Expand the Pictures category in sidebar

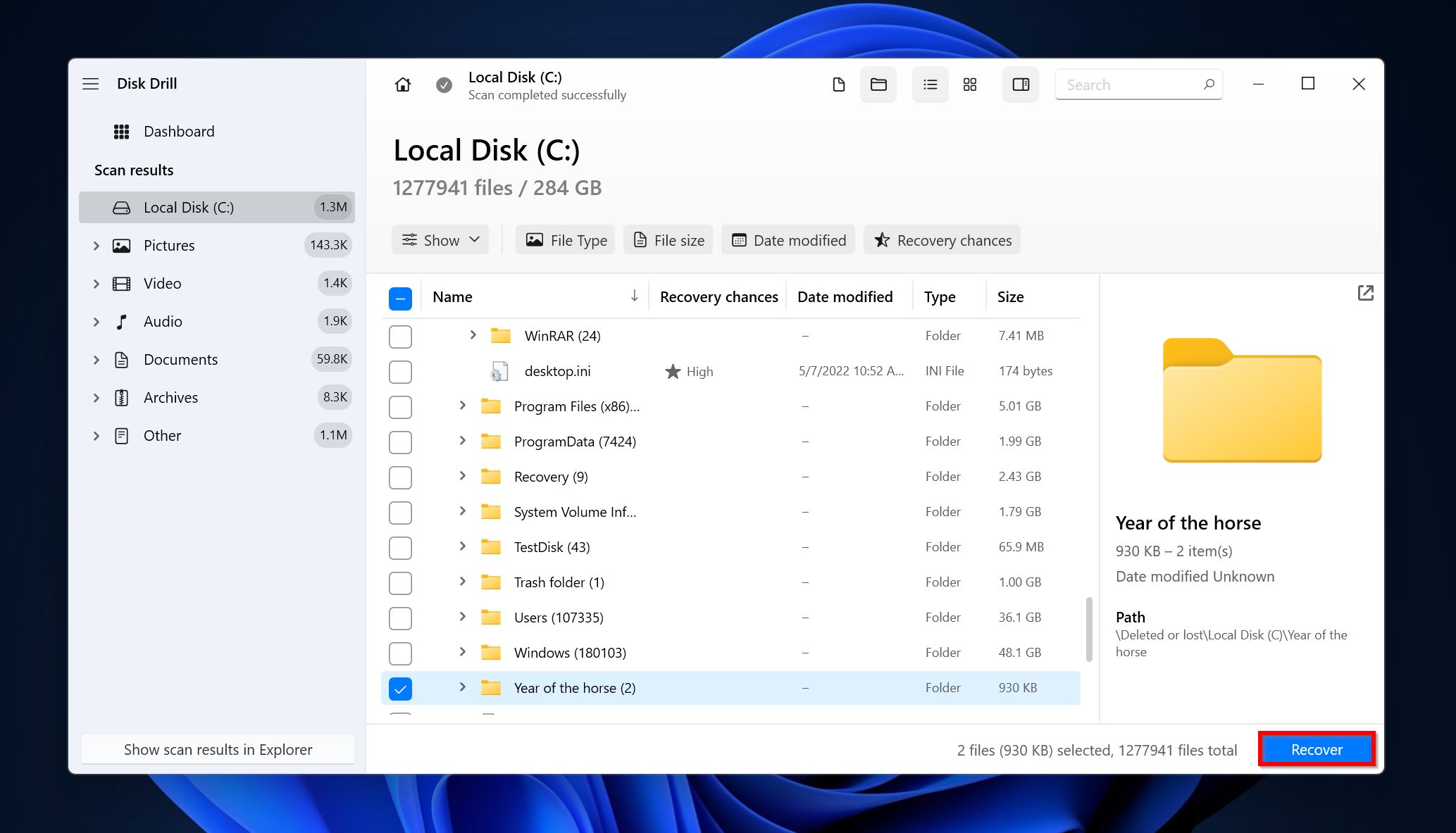(97, 245)
